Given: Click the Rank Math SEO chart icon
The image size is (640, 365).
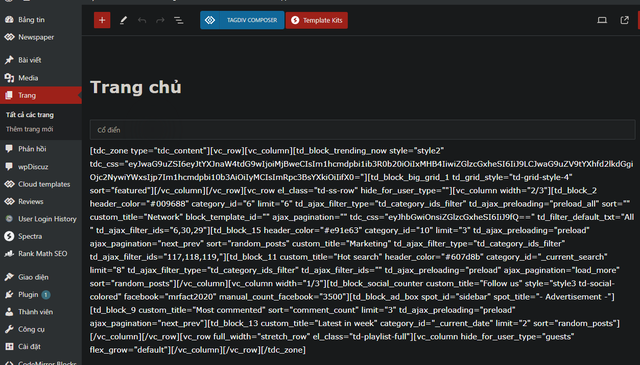Looking at the screenshot, I should [9, 254].
